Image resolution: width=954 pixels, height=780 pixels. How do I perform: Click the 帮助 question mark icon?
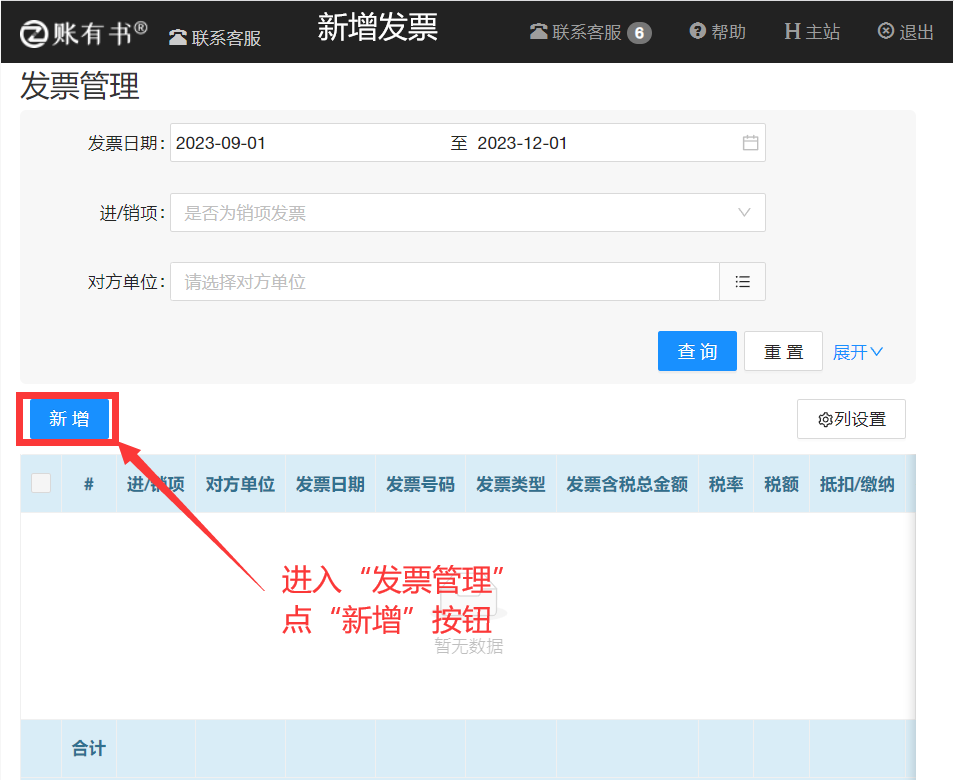pyautogui.click(x=698, y=32)
